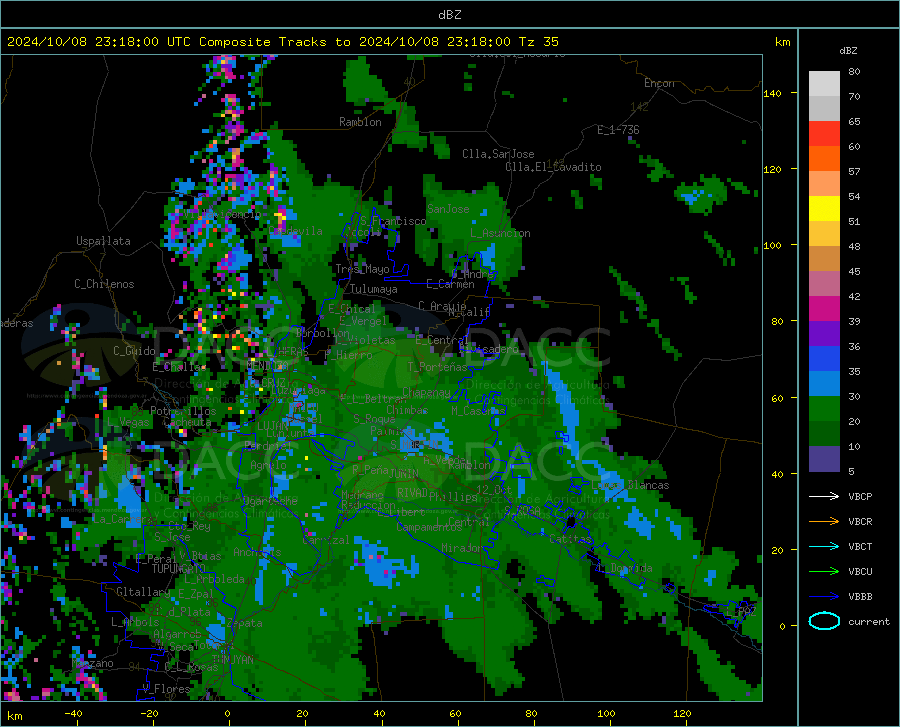Click the Encon map label
The height and width of the screenshot is (727, 900).
(x=659, y=83)
